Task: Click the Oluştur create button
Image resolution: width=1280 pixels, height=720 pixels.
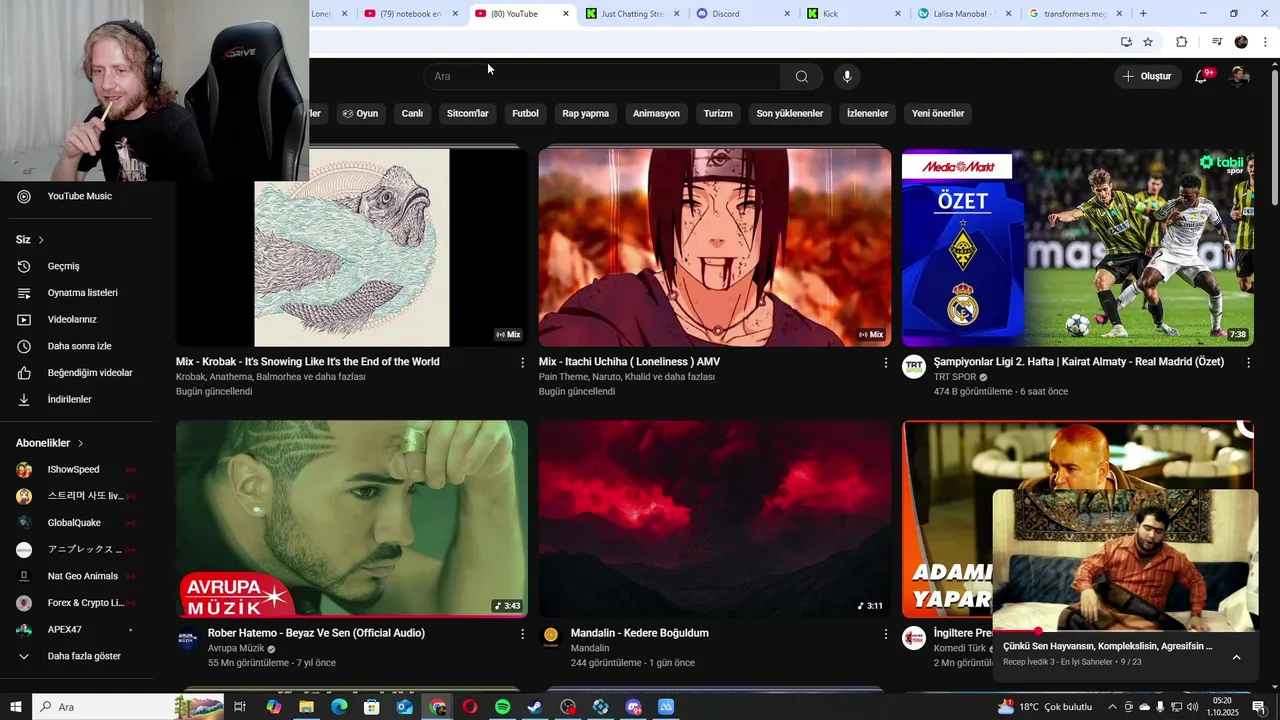Action: pos(1146,76)
